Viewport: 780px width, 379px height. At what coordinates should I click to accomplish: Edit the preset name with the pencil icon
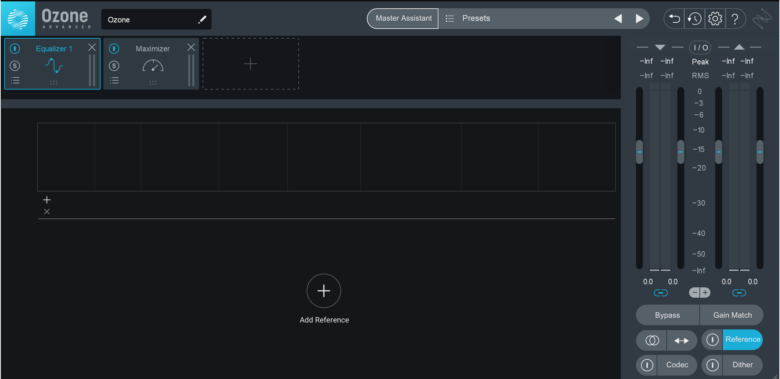(202, 20)
